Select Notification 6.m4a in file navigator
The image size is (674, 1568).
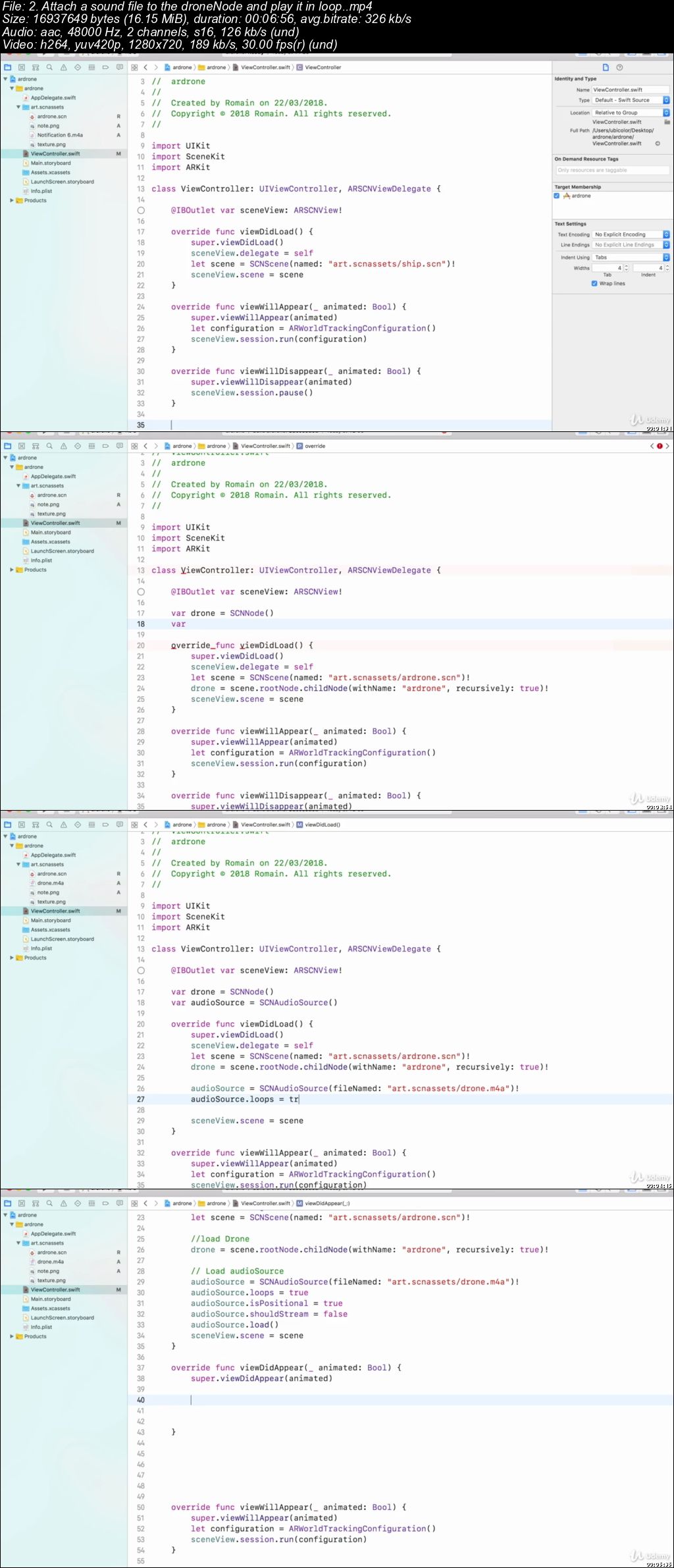pos(60,135)
